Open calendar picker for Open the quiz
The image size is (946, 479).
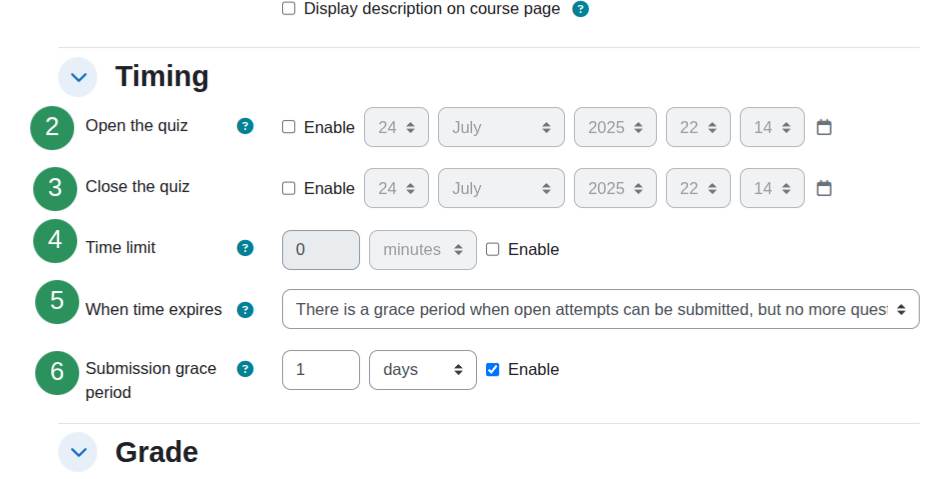point(824,127)
